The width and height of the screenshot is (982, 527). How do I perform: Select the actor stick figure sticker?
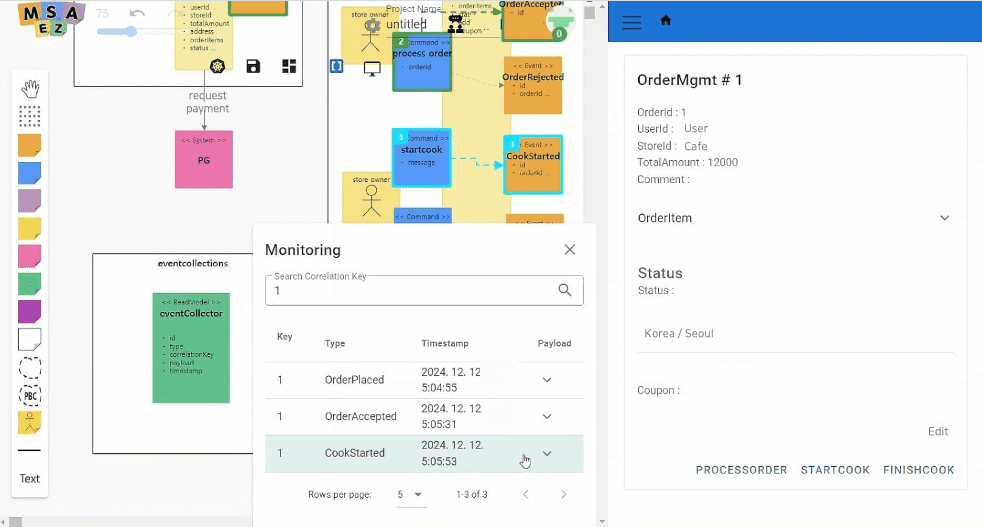(30, 422)
